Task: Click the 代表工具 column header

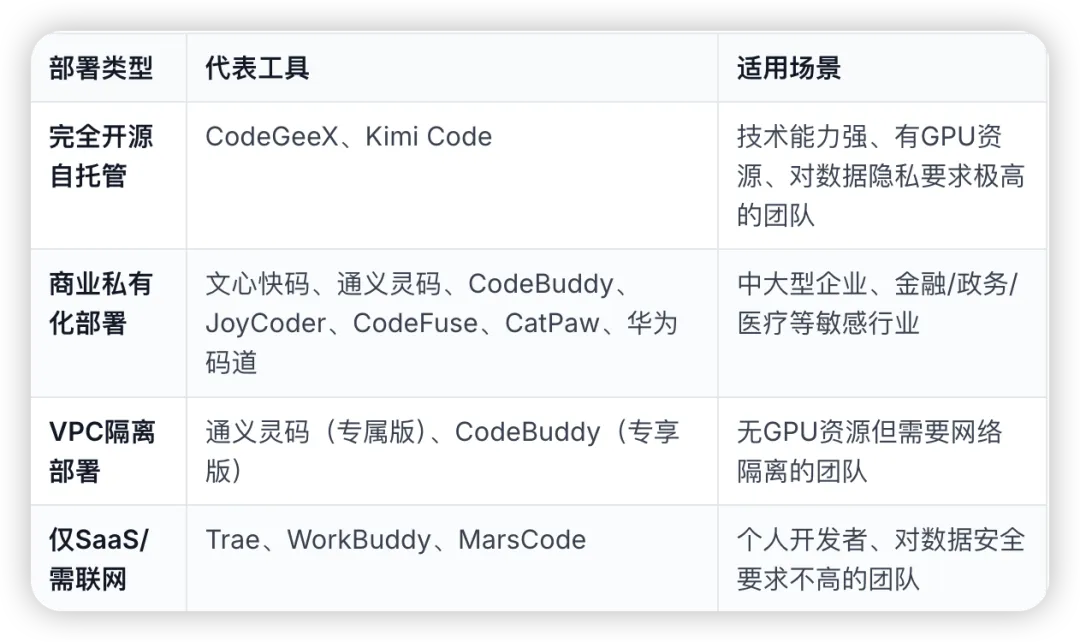Action: (257, 68)
